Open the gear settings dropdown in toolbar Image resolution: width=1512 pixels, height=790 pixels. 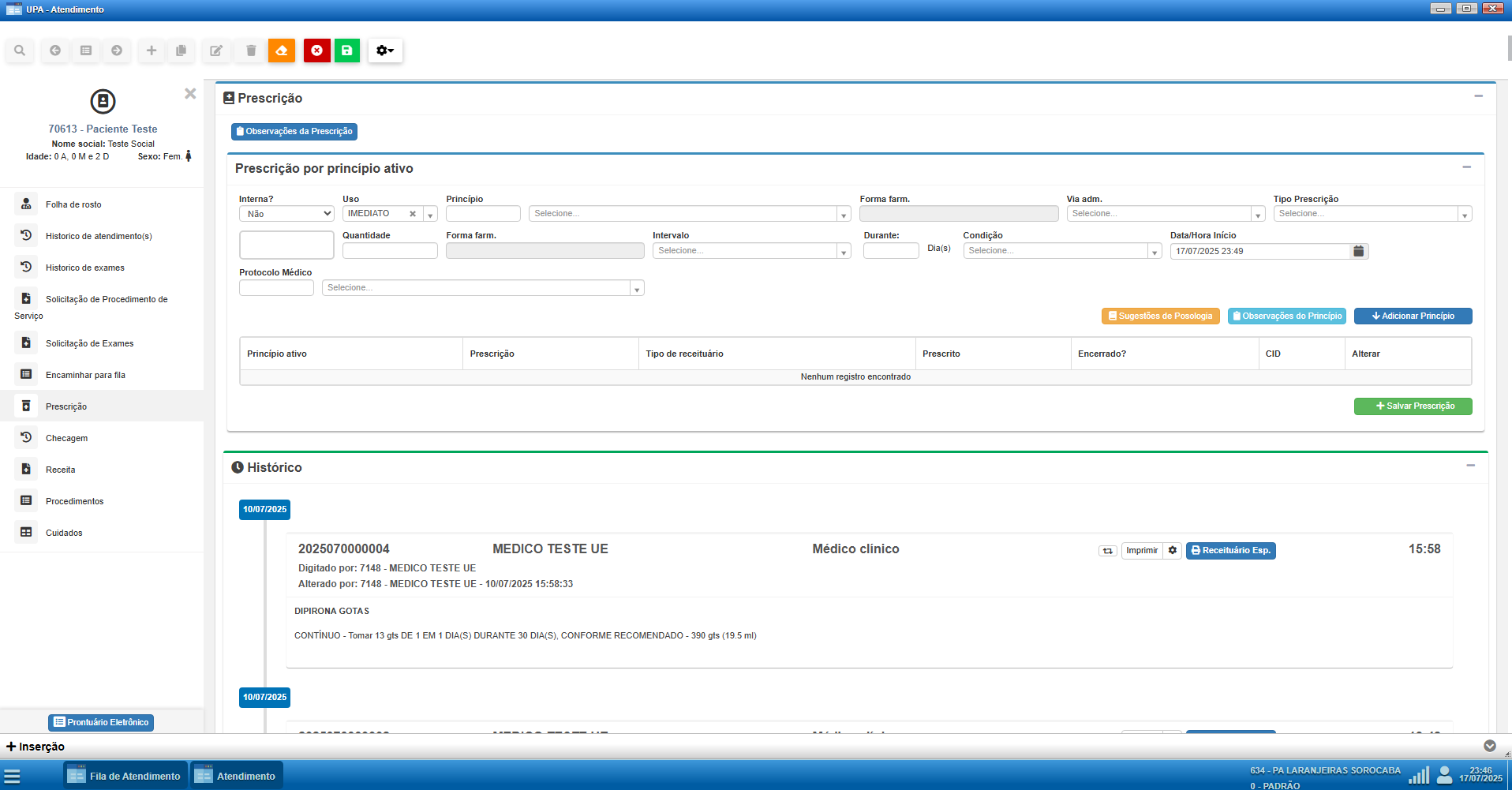(385, 51)
